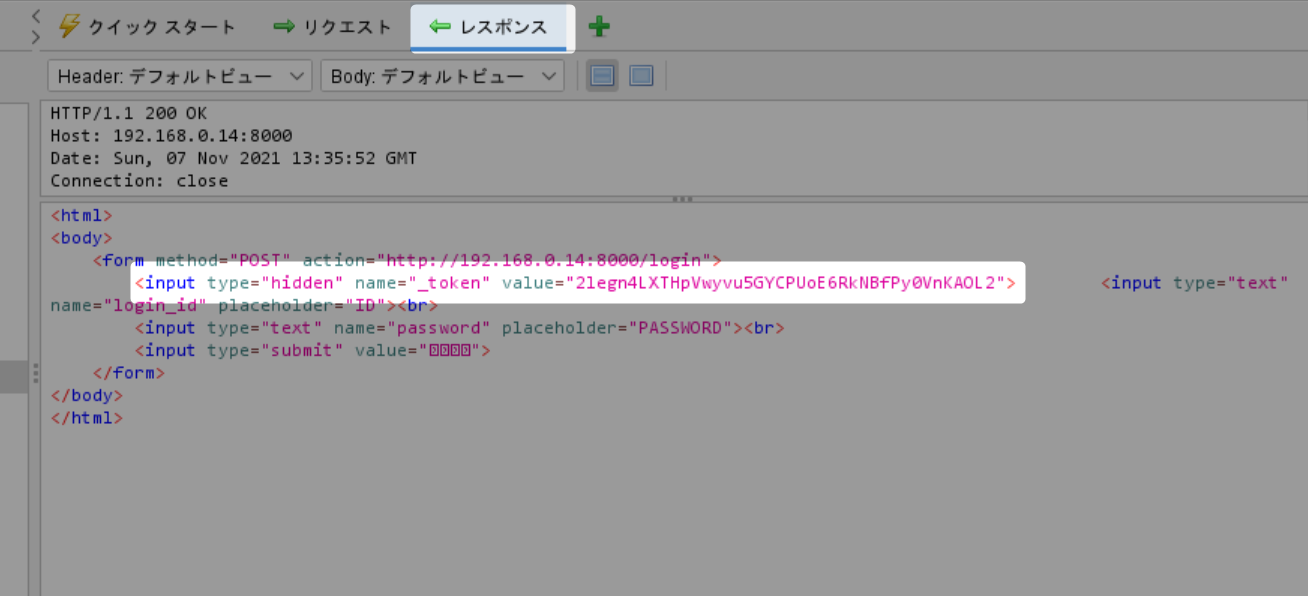The image size is (1308, 596).
Task: Click the lightning bolt quick start icon
Action: pos(68,26)
